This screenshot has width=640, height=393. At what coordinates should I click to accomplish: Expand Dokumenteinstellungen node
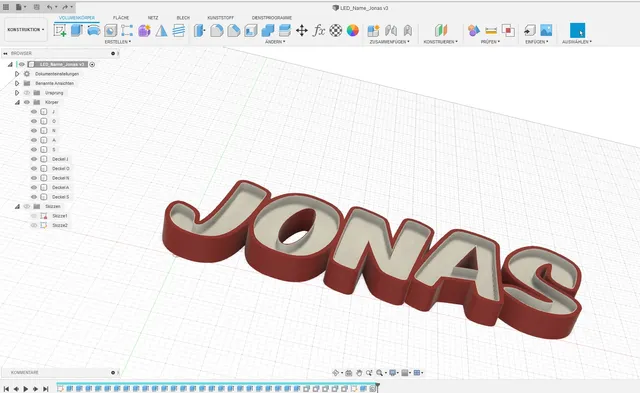point(17,74)
